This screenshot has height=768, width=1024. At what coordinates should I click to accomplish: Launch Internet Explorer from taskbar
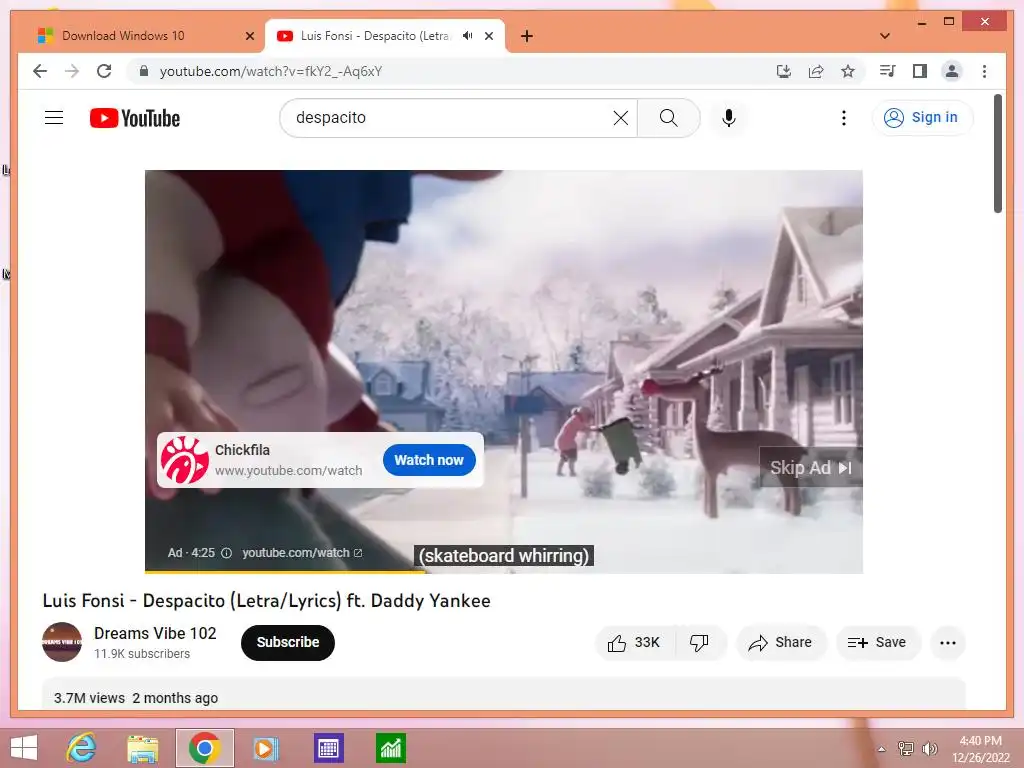pyautogui.click(x=82, y=748)
